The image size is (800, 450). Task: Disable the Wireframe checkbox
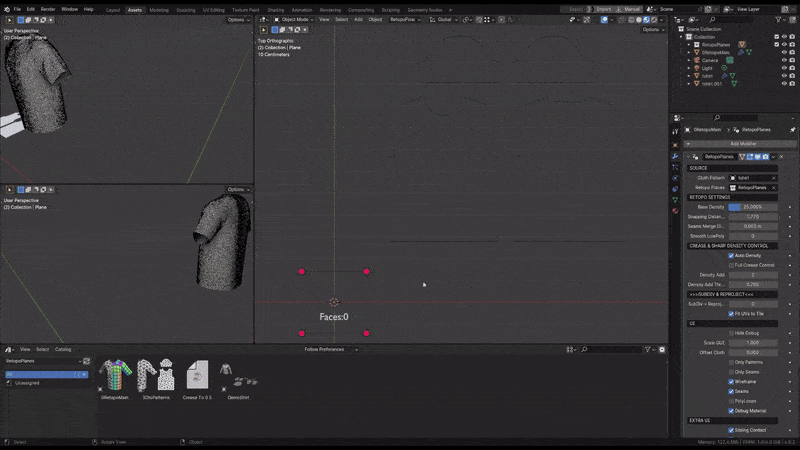tap(731, 382)
